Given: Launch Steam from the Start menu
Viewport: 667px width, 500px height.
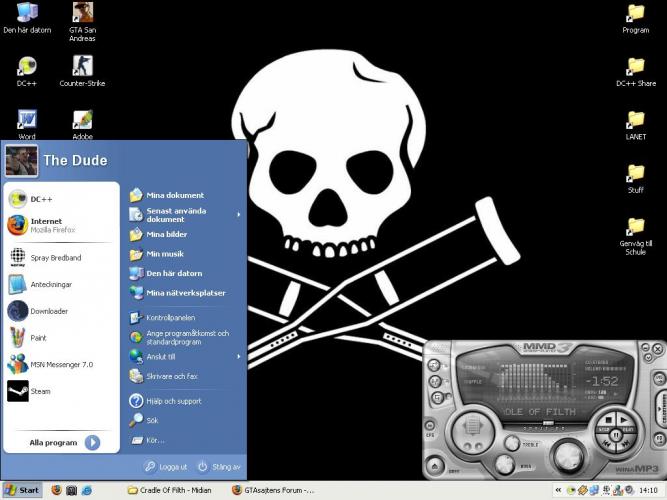Looking at the screenshot, I should pos(40,392).
